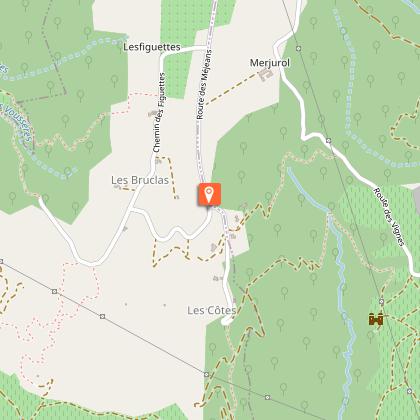The image size is (420, 420).
Task: Open the Les Côtes place label
Action: pos(212,311)
